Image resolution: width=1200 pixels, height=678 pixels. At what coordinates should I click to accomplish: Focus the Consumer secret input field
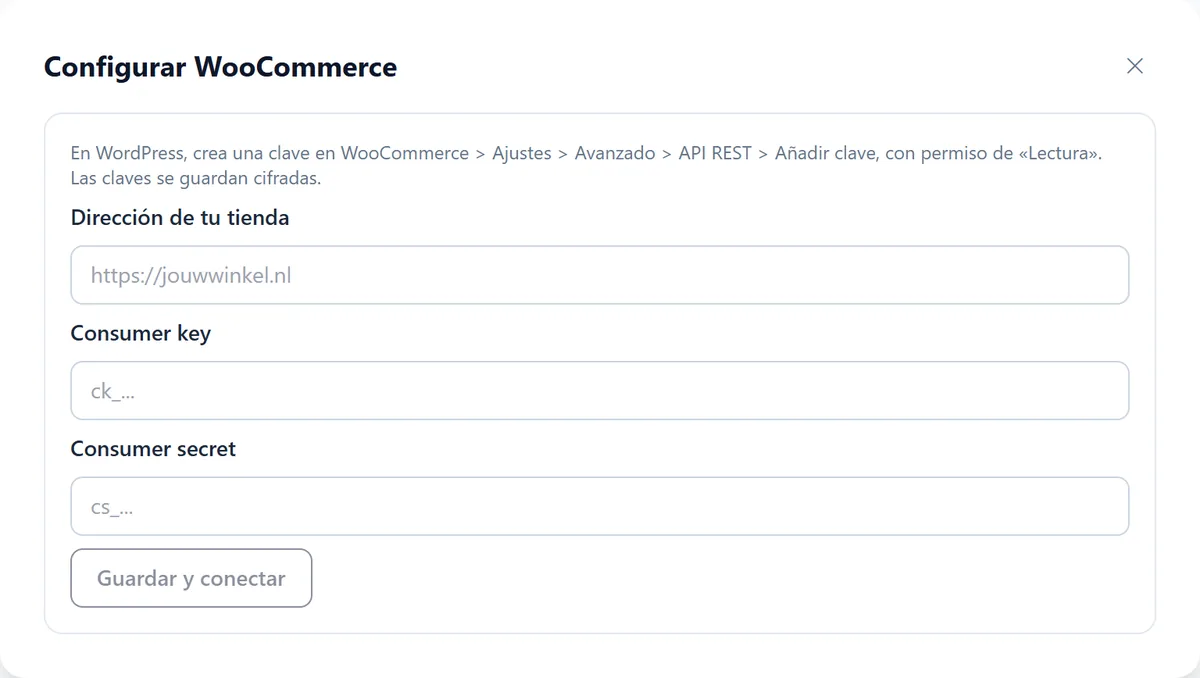(600, 506)
